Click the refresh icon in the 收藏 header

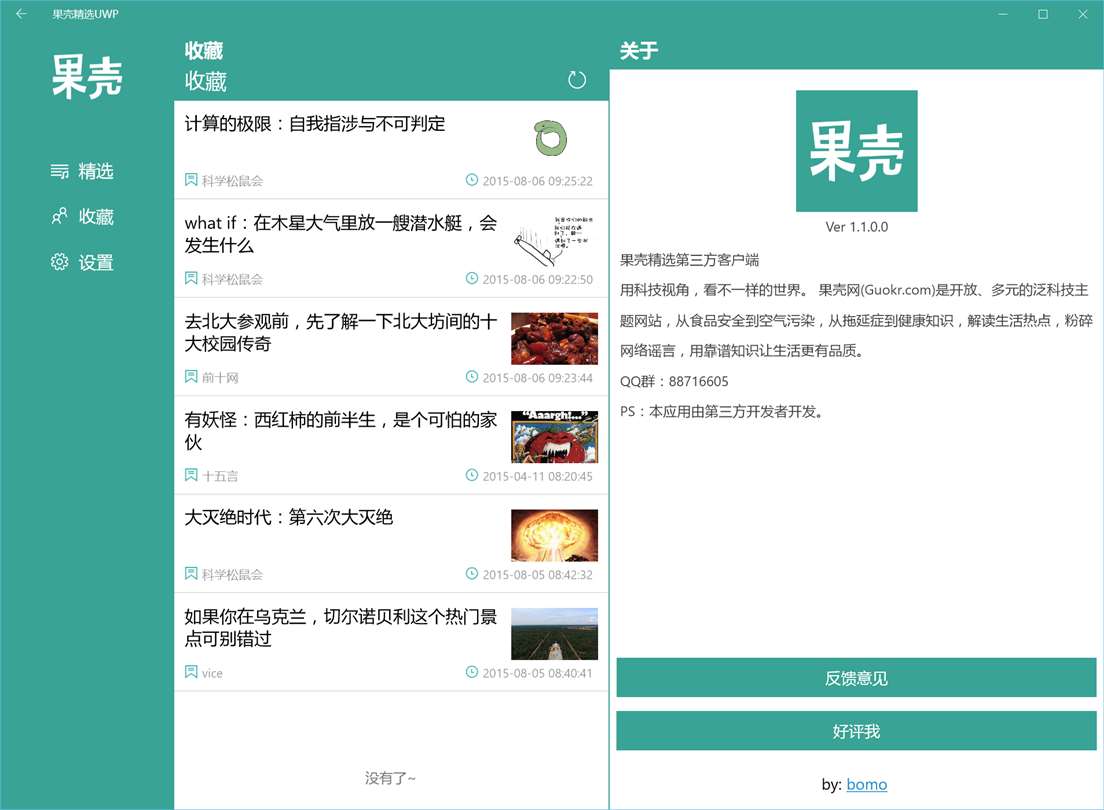coord(577,80)
